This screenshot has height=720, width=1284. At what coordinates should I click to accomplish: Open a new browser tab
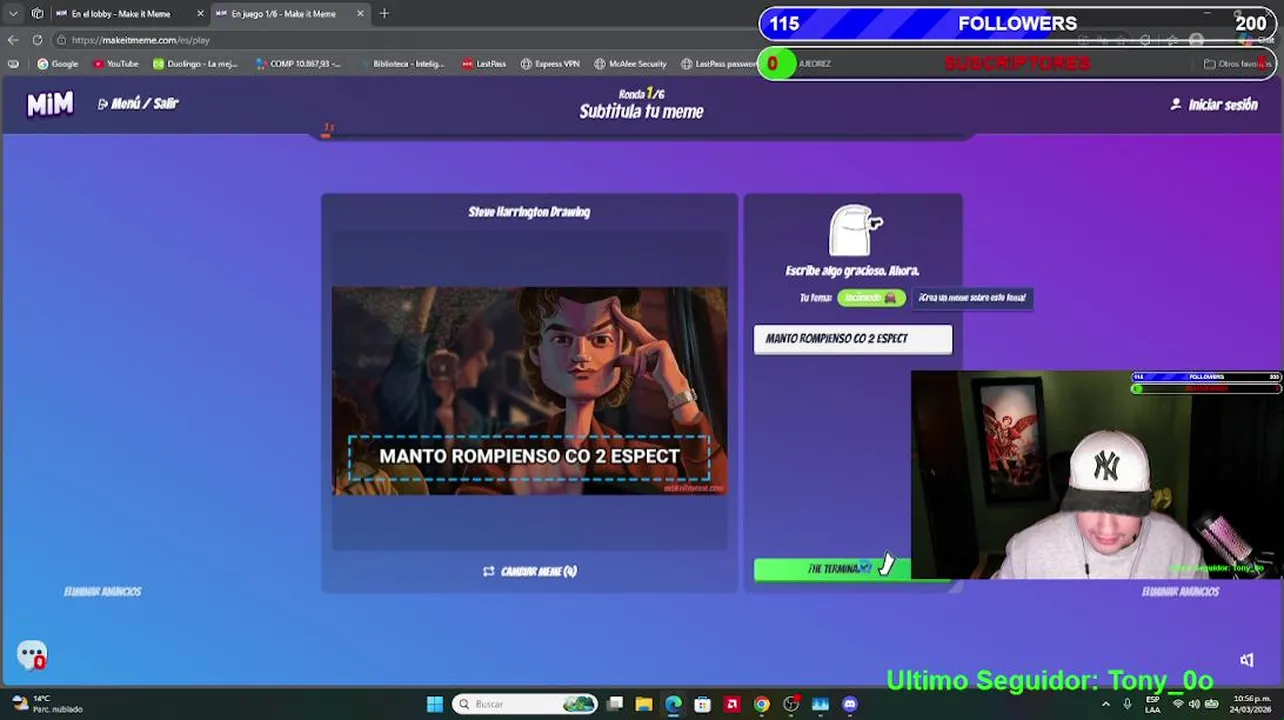(384, 14)
